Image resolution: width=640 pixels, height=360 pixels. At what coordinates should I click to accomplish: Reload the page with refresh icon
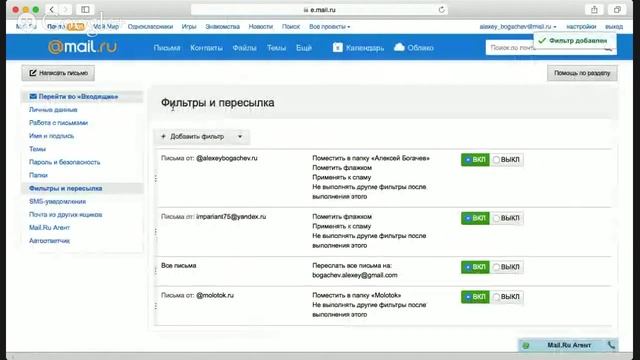[441, 9]
